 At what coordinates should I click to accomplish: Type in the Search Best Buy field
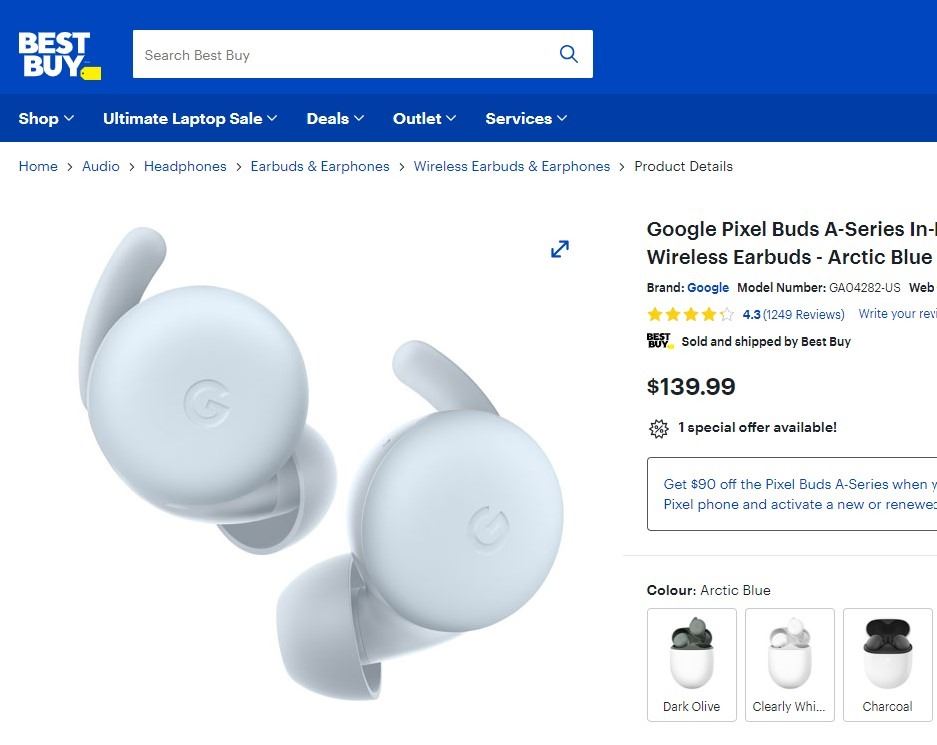pos(340,55)
